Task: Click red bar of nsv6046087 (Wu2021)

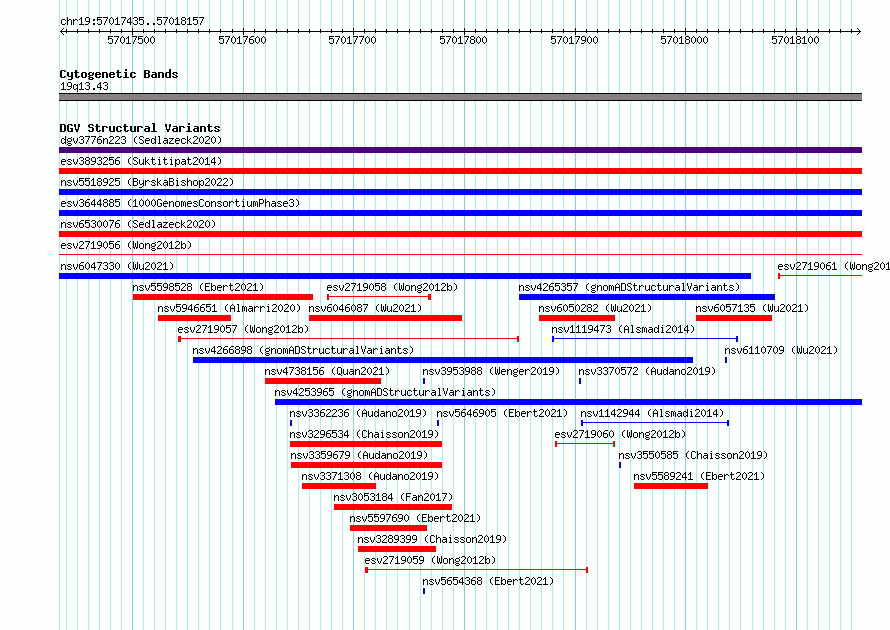Action: [x=385, y=318]
